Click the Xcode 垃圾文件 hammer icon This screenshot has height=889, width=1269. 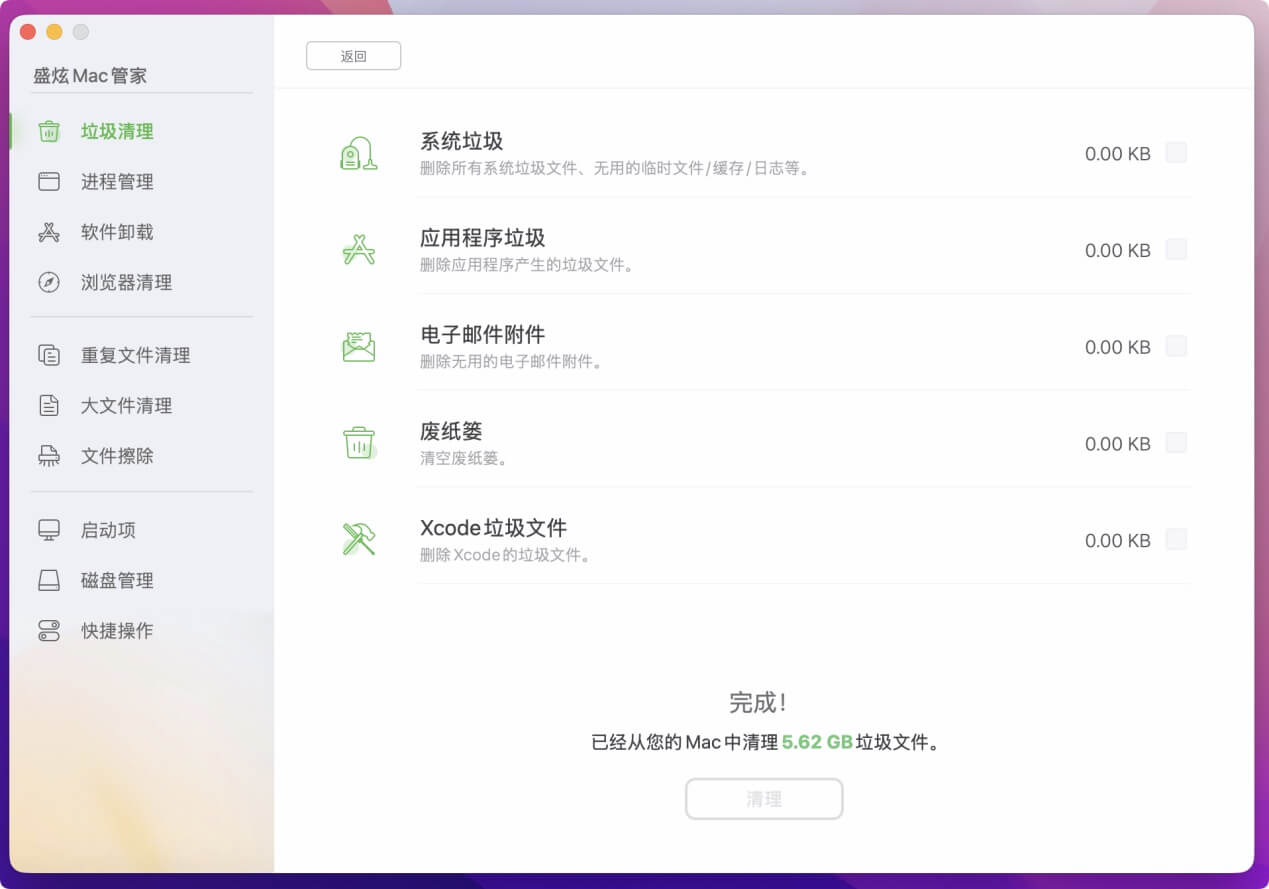coord(358,539)
